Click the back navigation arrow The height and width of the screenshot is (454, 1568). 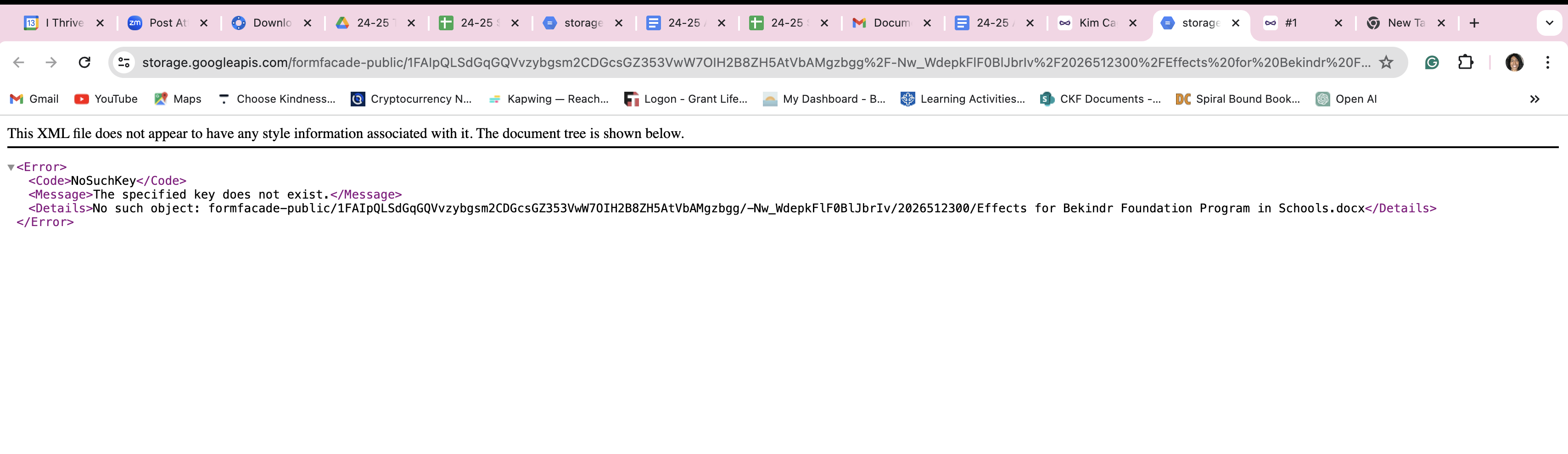[x=19, y=62]
